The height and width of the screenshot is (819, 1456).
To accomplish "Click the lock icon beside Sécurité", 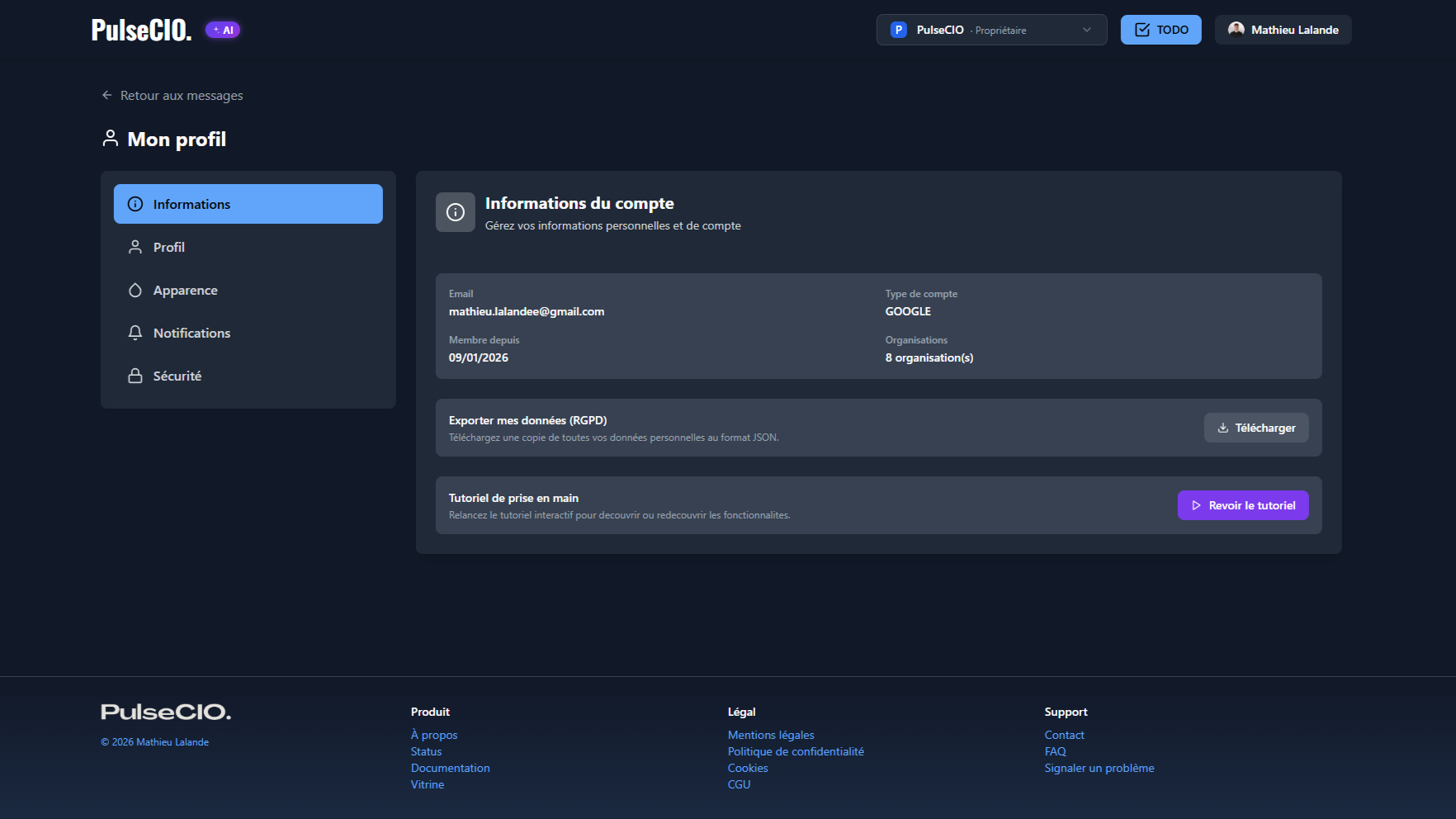I will [135, 376].
